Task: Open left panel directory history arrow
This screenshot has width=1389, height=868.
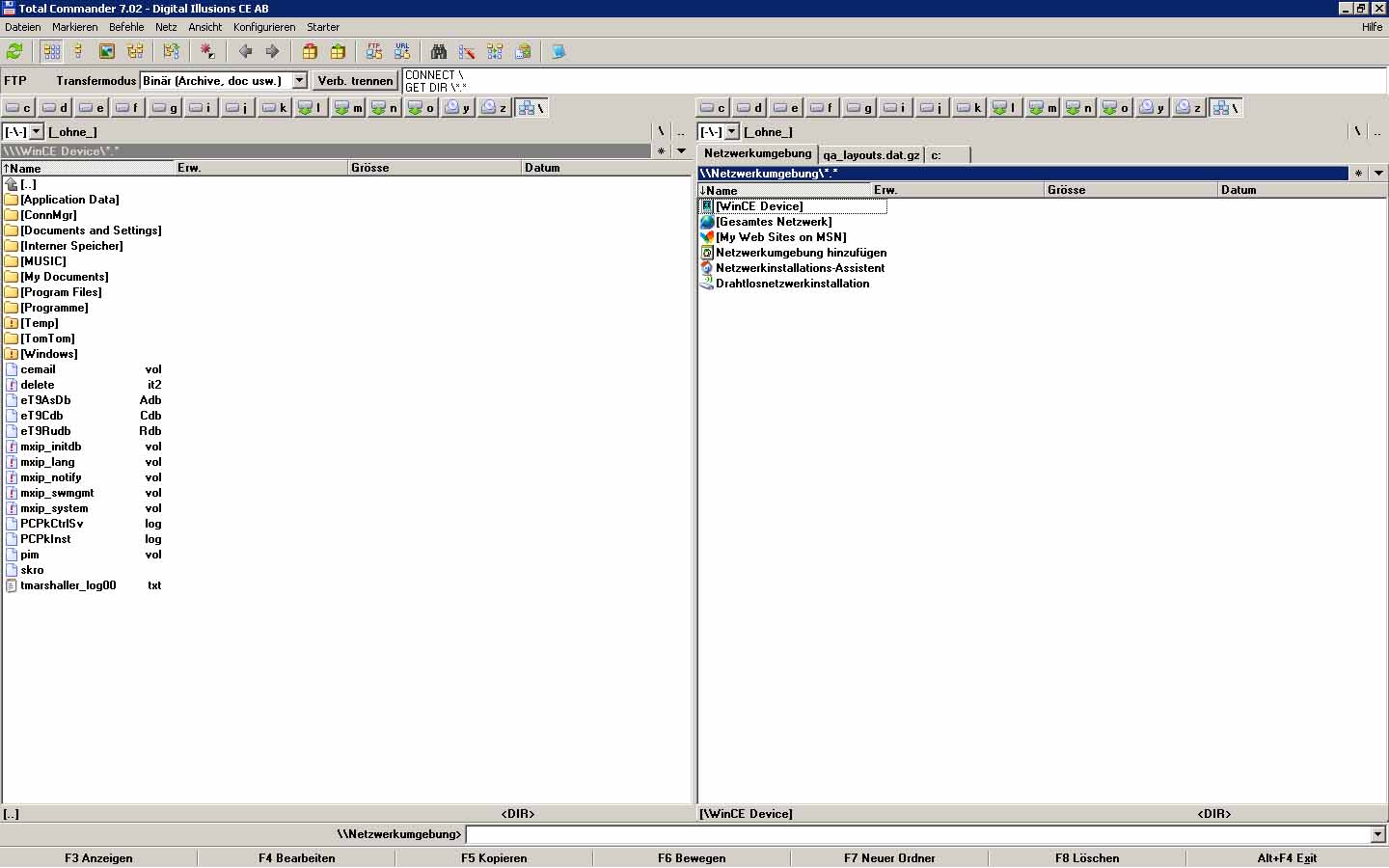Action: (681, 151)
